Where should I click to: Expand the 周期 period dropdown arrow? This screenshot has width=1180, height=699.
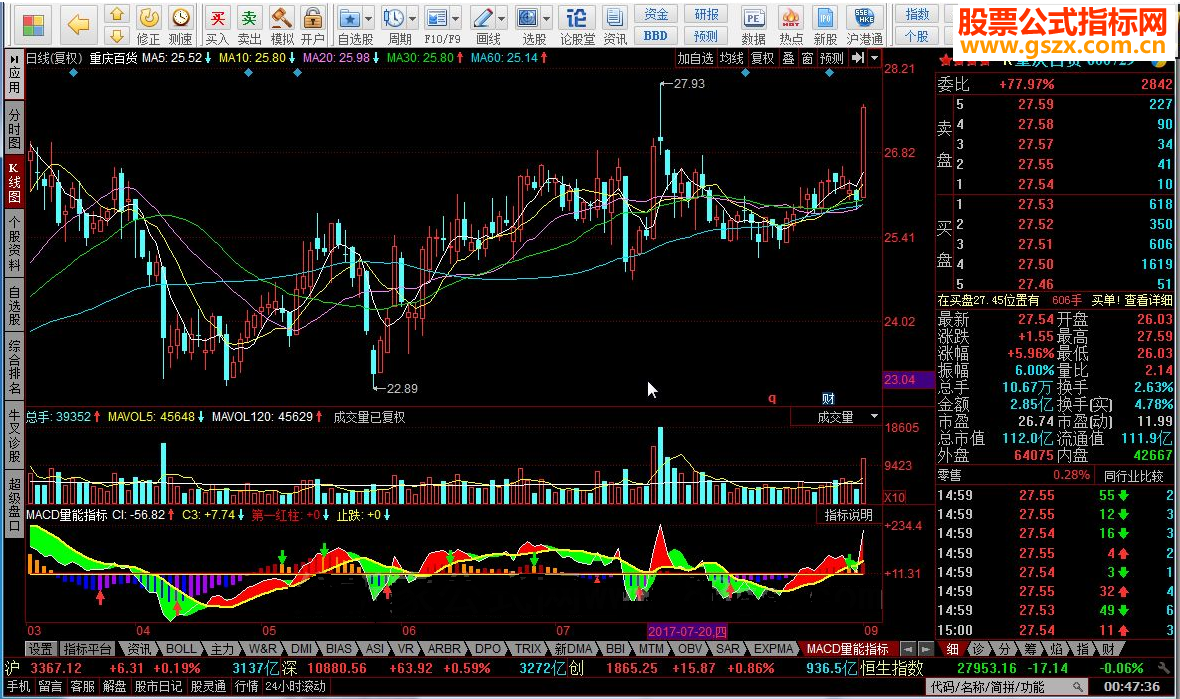413,19
